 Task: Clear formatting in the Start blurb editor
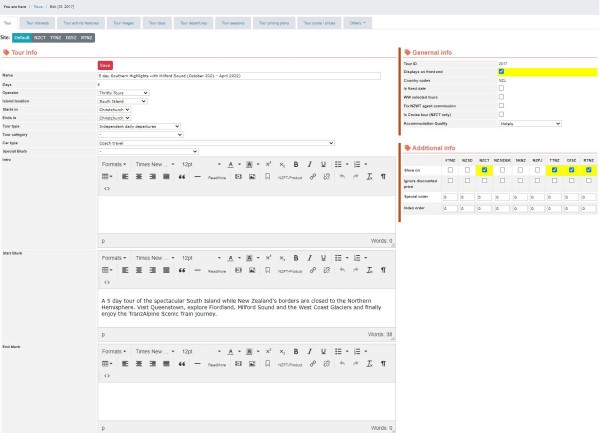369,270
